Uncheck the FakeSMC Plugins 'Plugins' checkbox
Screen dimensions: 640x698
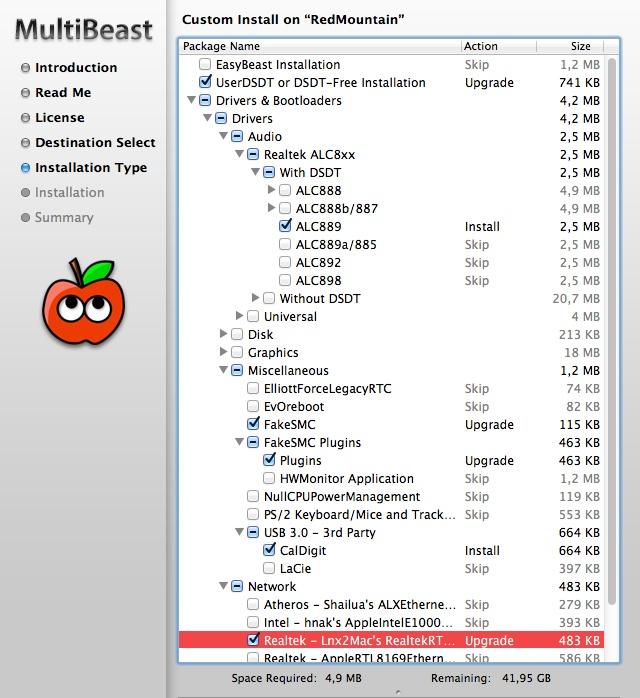coord(269,460)
